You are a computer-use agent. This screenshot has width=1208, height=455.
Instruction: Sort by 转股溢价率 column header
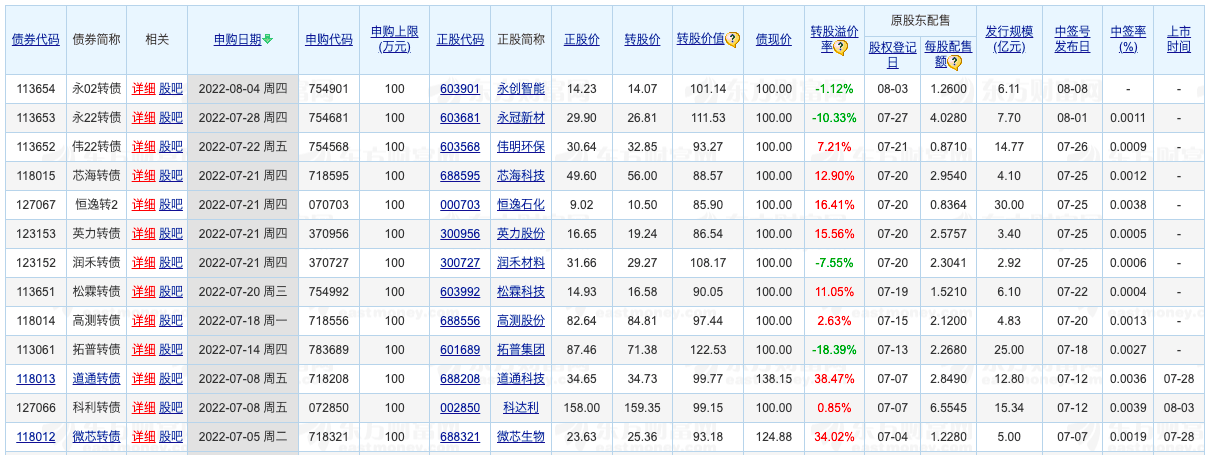[x=833, y=40]
